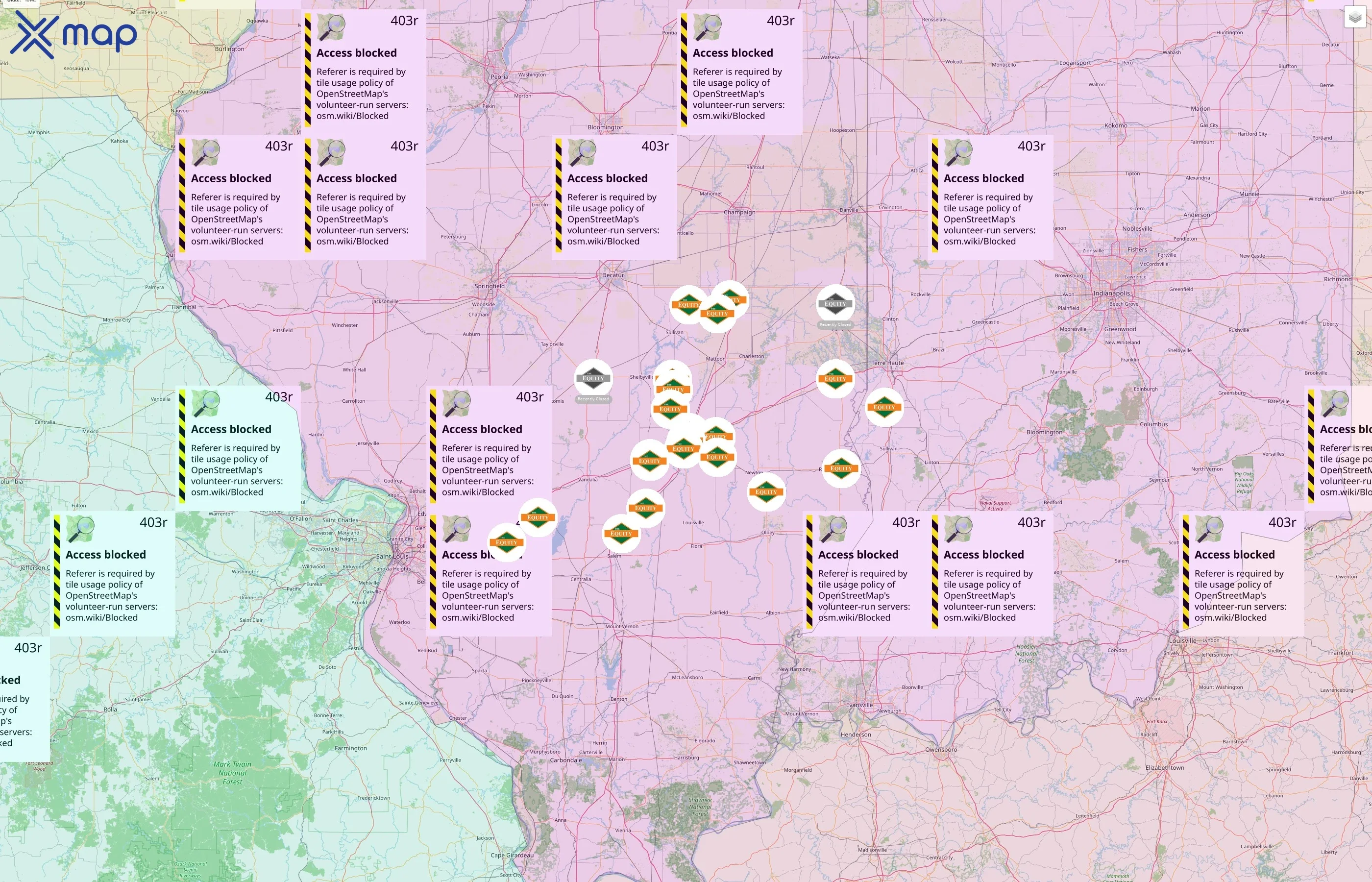Click the Kokomo label
This screenshot has width=1372, height=882.
1115,125
